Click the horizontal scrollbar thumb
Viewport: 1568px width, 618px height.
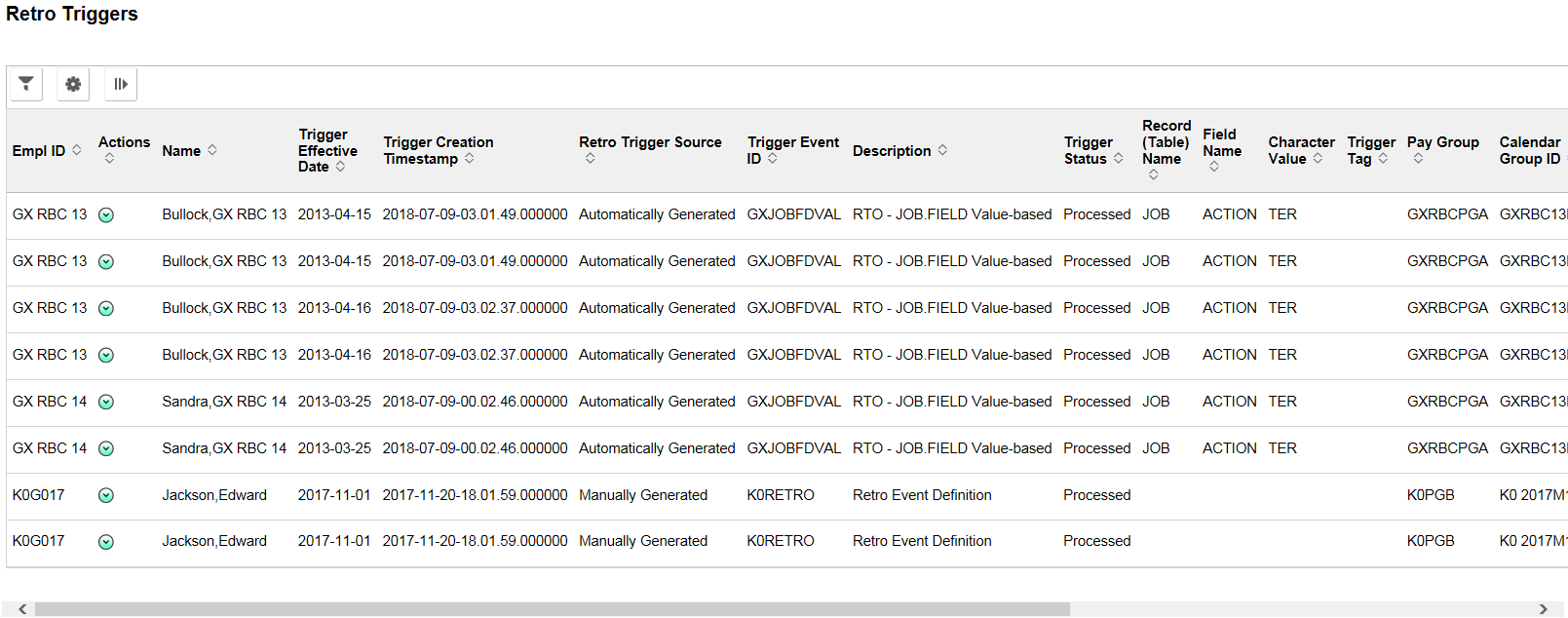point(552,609)
